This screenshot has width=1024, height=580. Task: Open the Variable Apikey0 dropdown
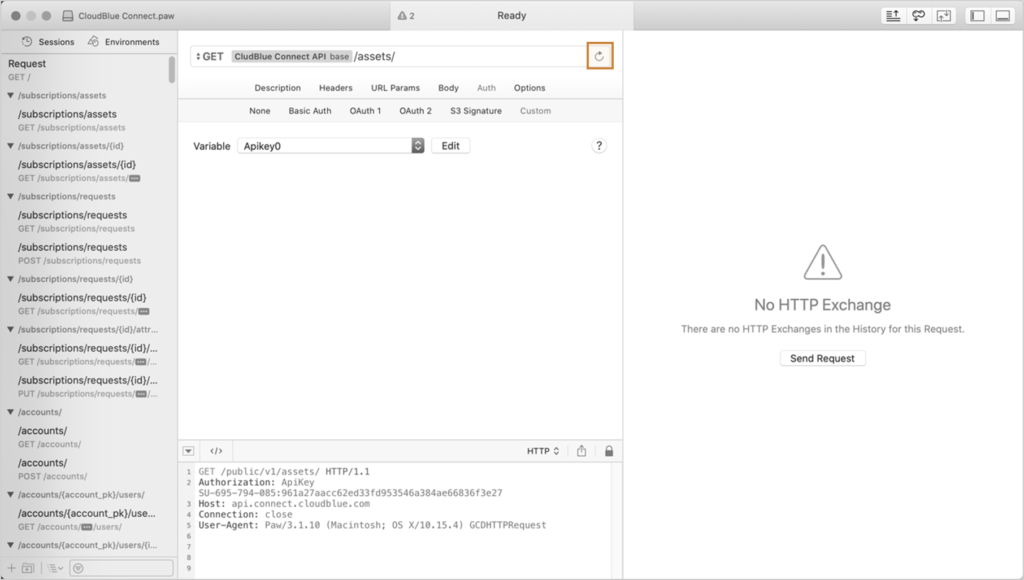click(x=331, y=146)
